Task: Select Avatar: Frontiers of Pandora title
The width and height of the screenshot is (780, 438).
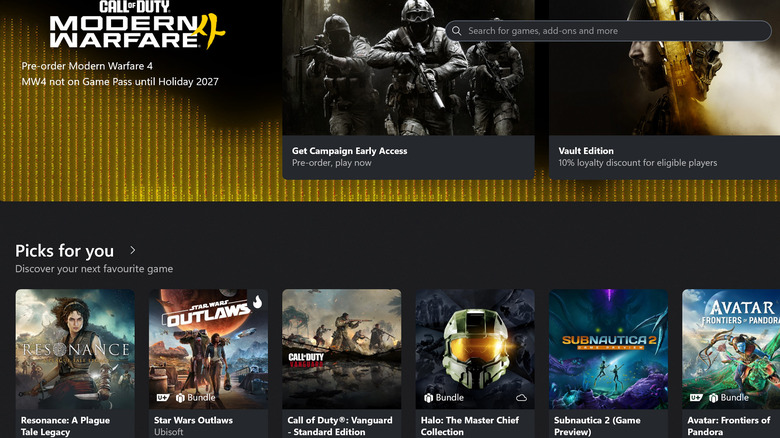Action: [729, 426]
